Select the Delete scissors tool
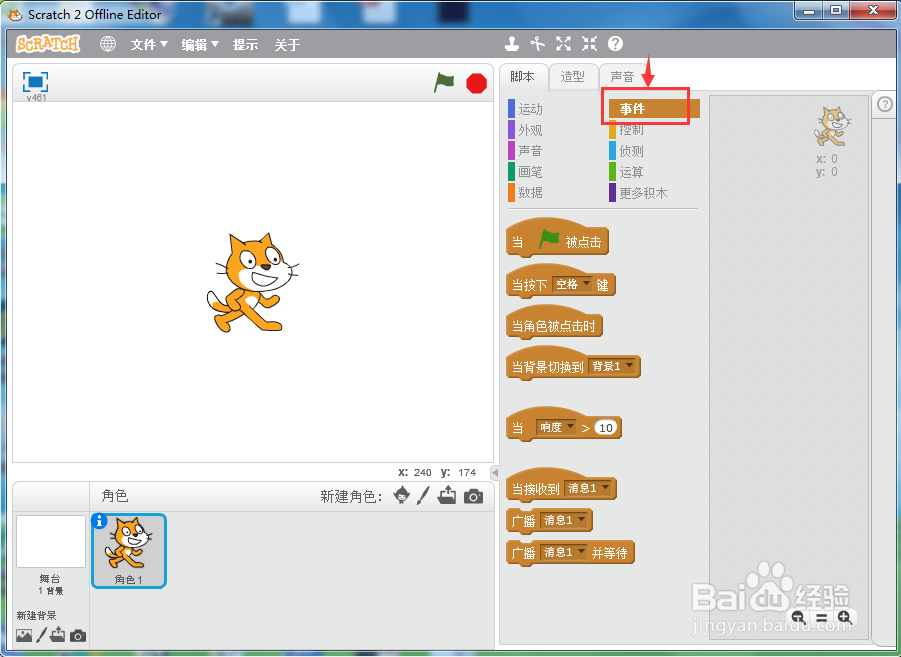The height and width of the screenshot is (657, 901). coord(537,44)
